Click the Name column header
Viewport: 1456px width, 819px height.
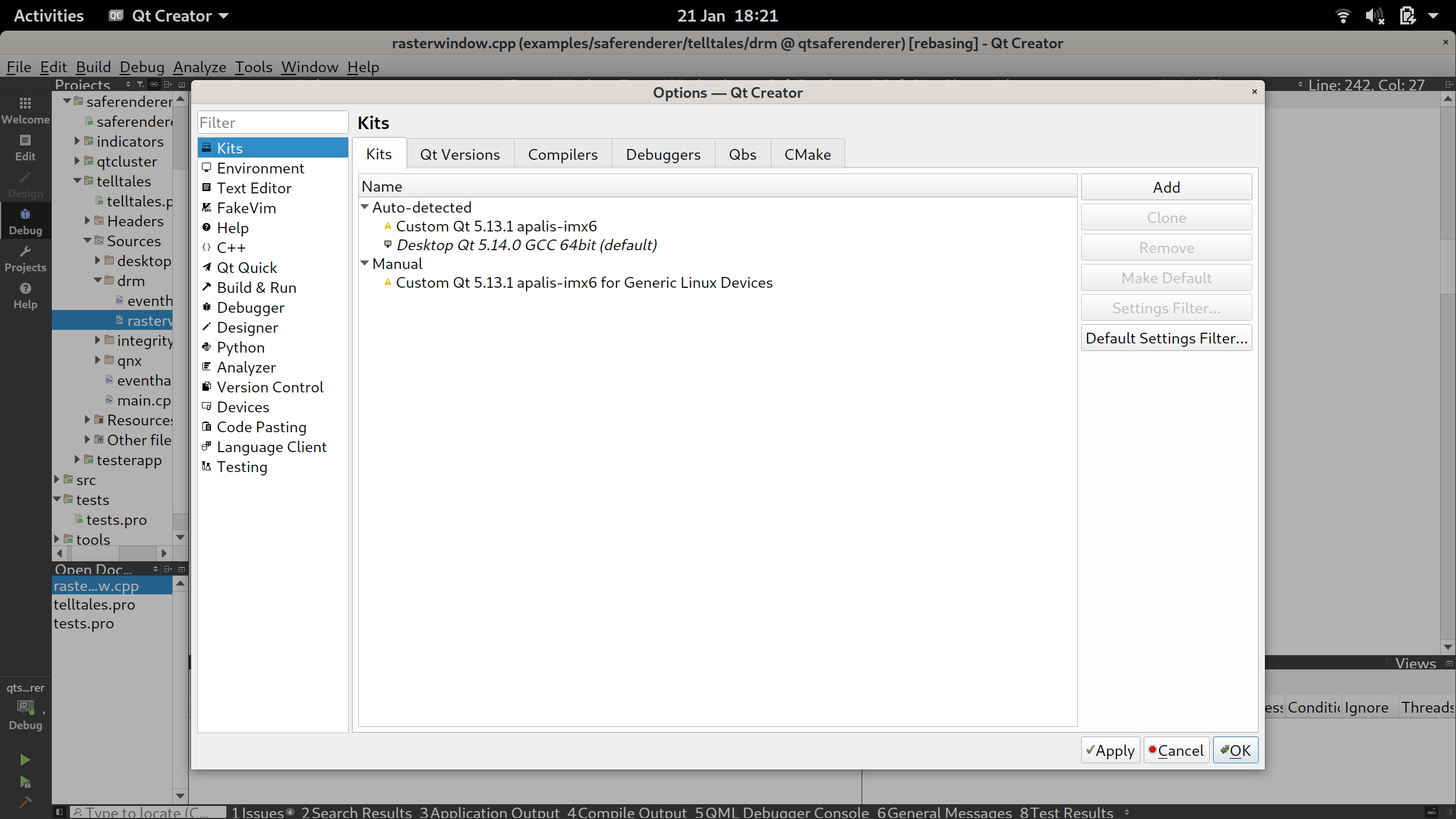pos(718,187)
